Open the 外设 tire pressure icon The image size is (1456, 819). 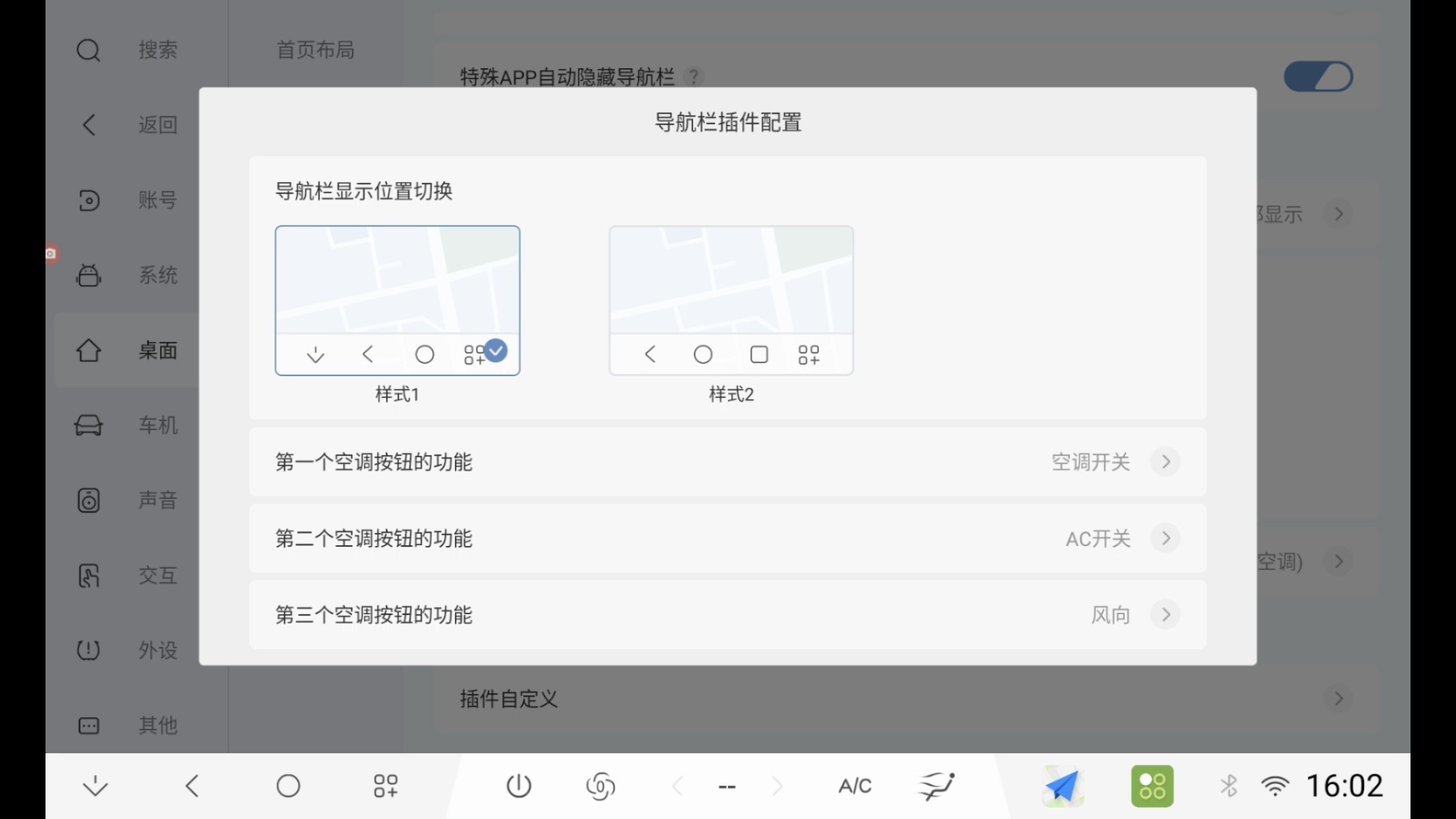89,650
